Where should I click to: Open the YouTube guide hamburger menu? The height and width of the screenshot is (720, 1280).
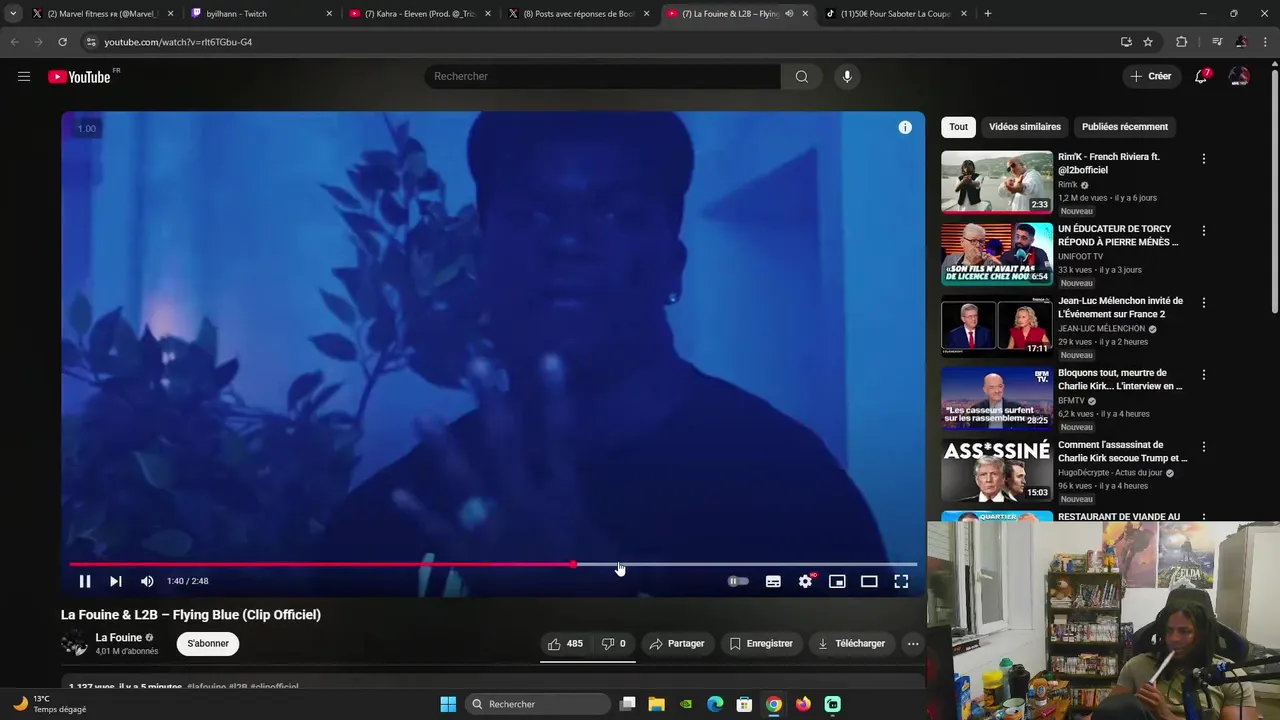(x=24, y=76)
